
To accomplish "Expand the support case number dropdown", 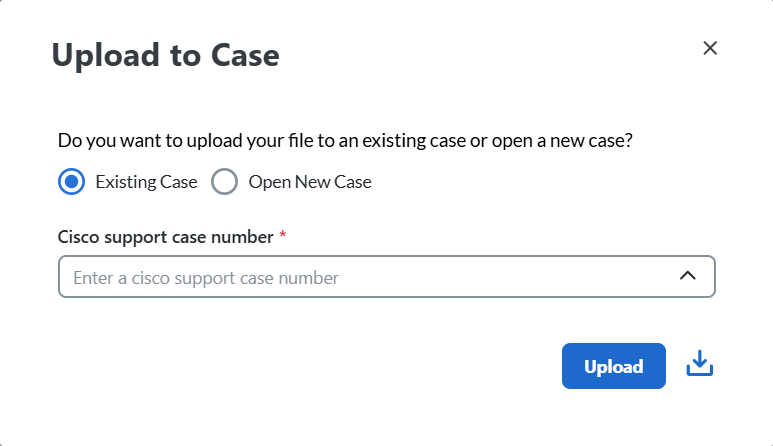I will coord(688,277).
